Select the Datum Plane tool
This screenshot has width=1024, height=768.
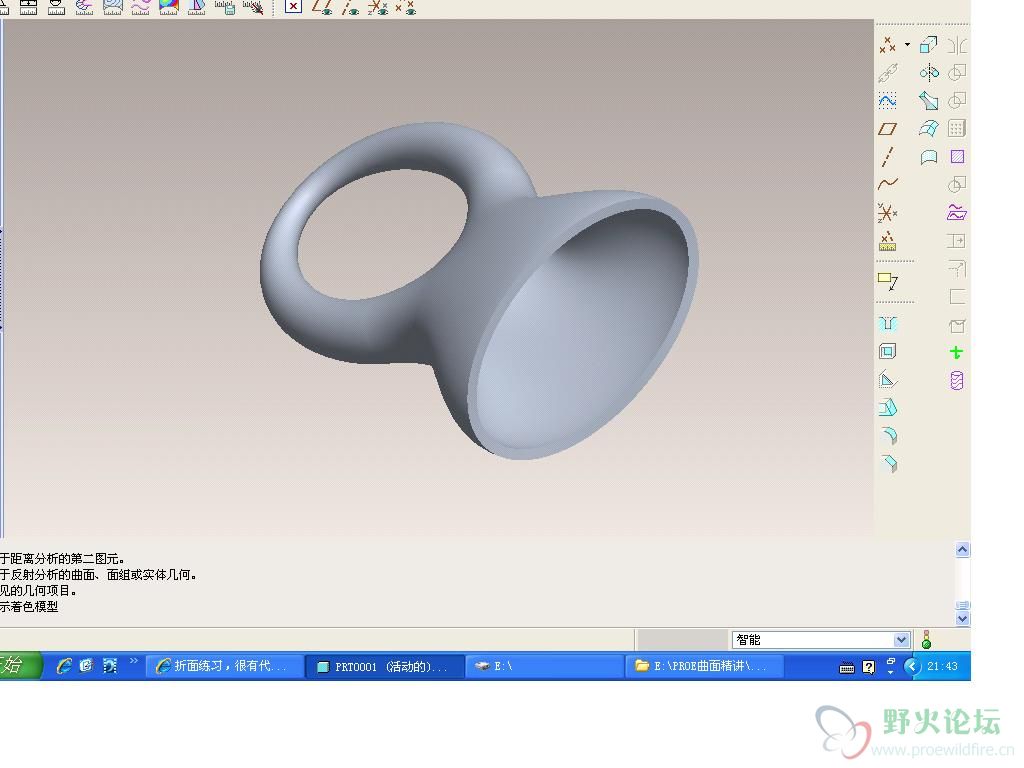click(x=887, y=129)
